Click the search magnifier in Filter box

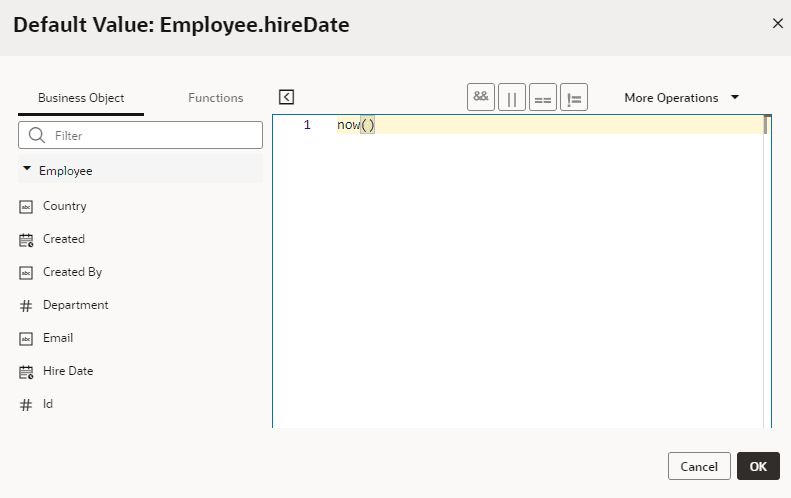click(x=36, y=135)
